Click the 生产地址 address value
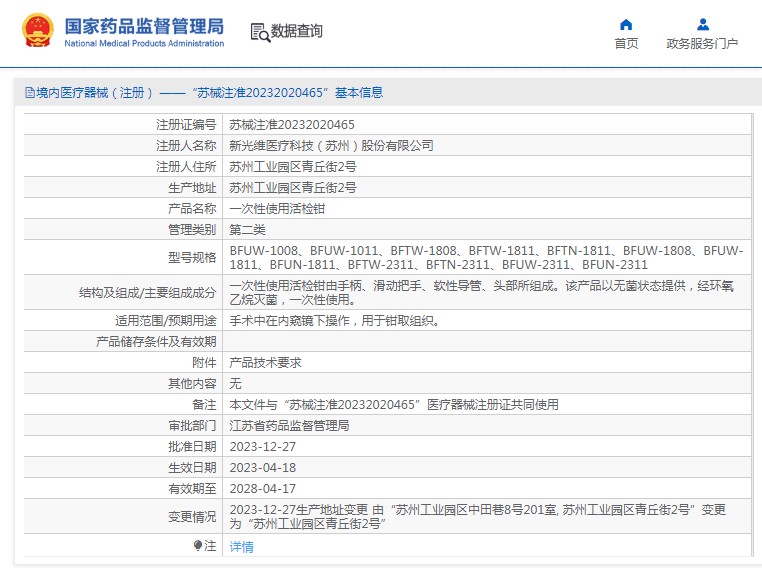 point(293,188)
